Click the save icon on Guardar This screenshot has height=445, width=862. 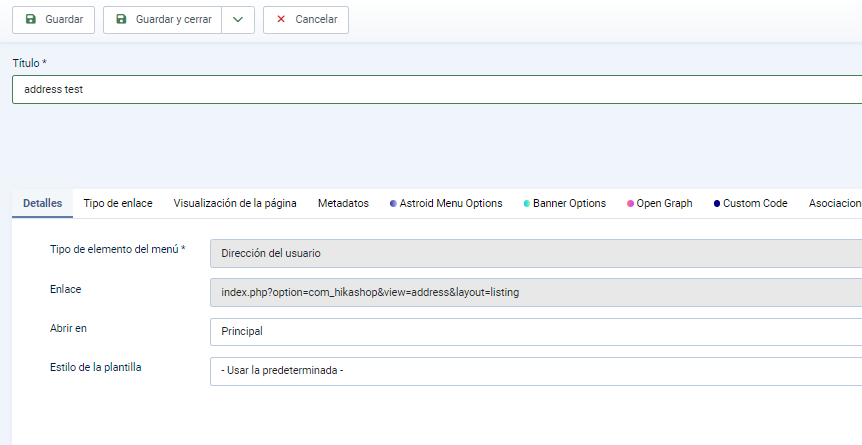31,20
